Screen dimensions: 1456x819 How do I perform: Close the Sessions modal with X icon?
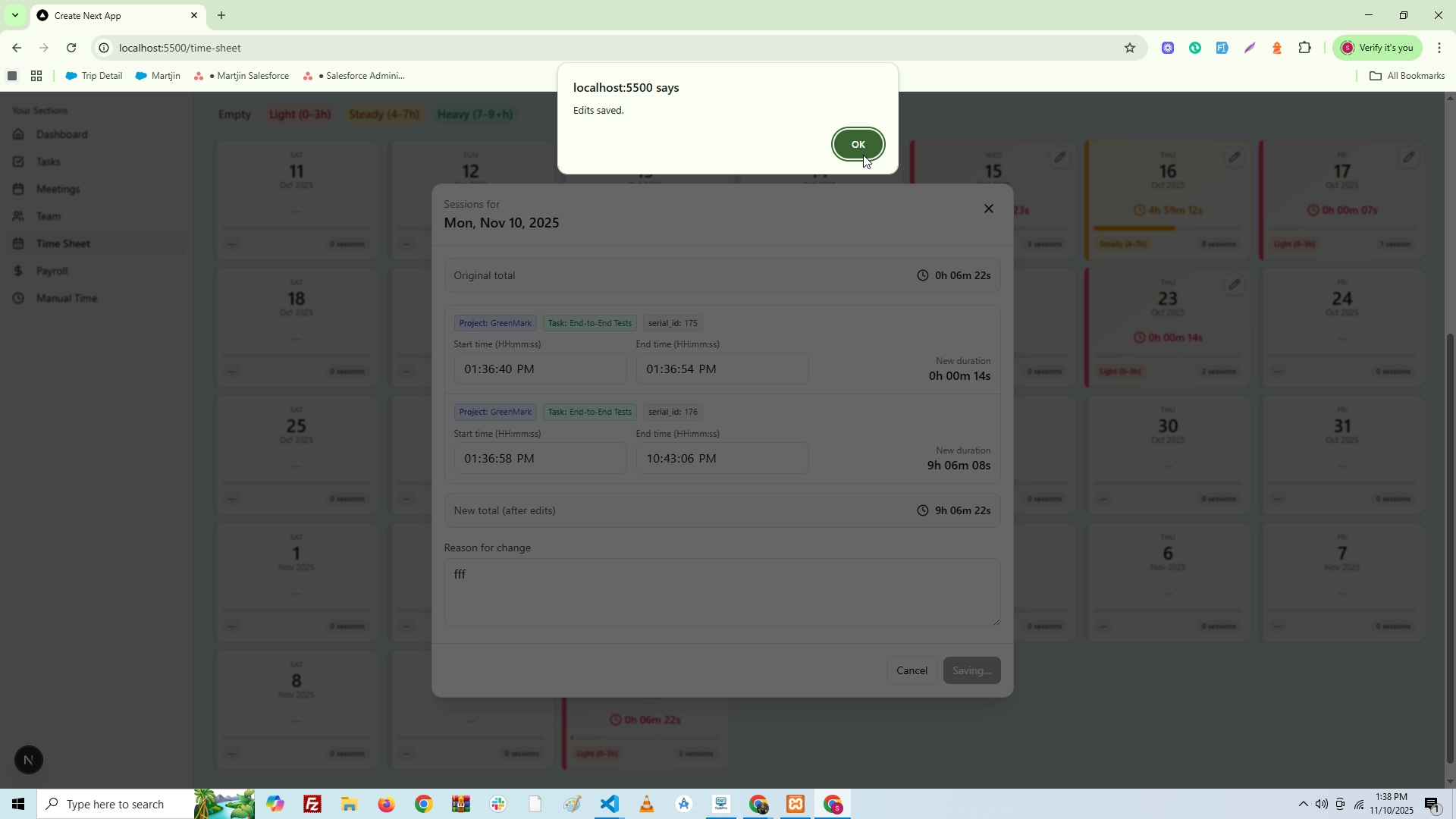tap(988, 209)
